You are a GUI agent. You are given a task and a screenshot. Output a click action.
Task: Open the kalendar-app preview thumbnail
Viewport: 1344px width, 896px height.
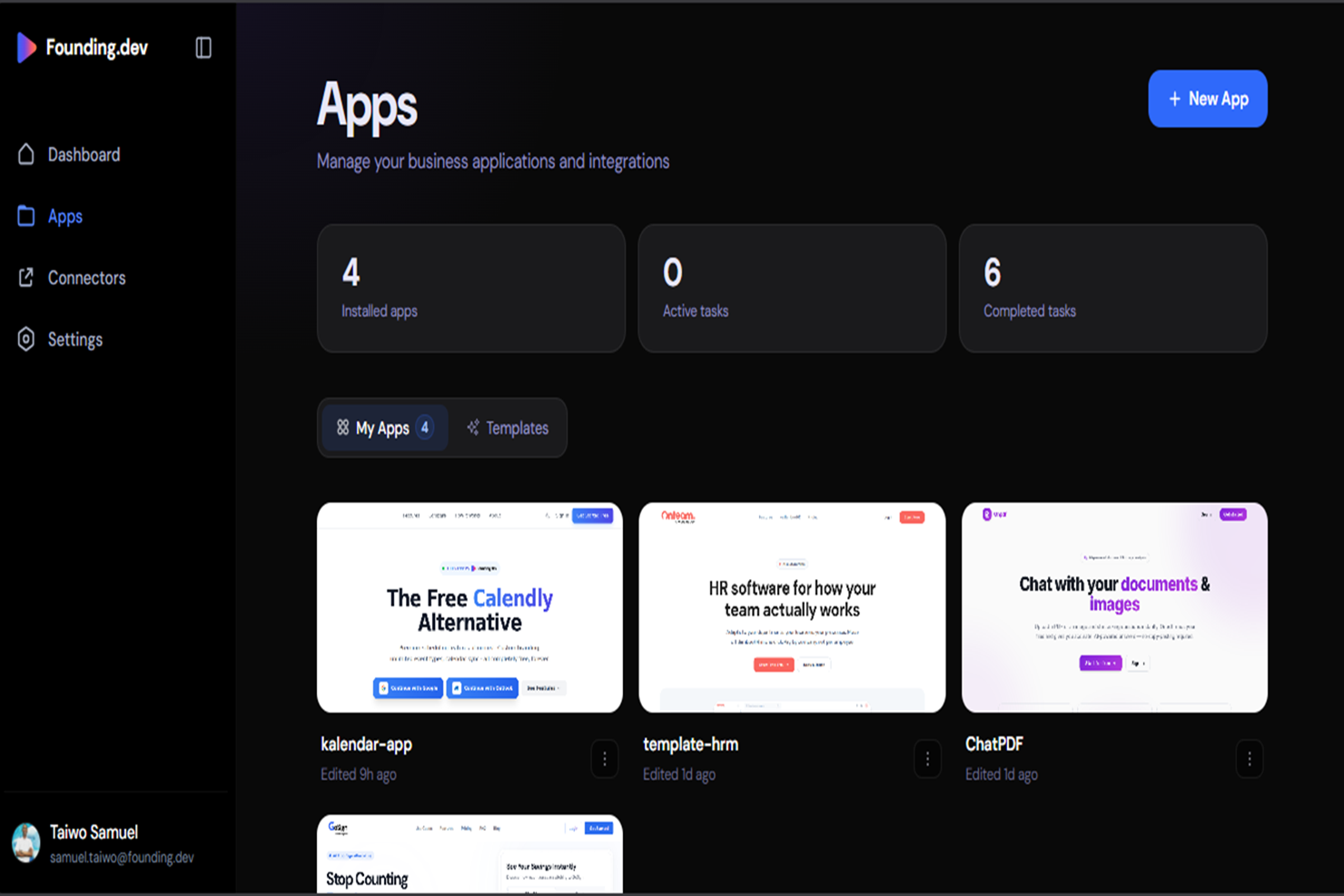(x=469, y=607)
